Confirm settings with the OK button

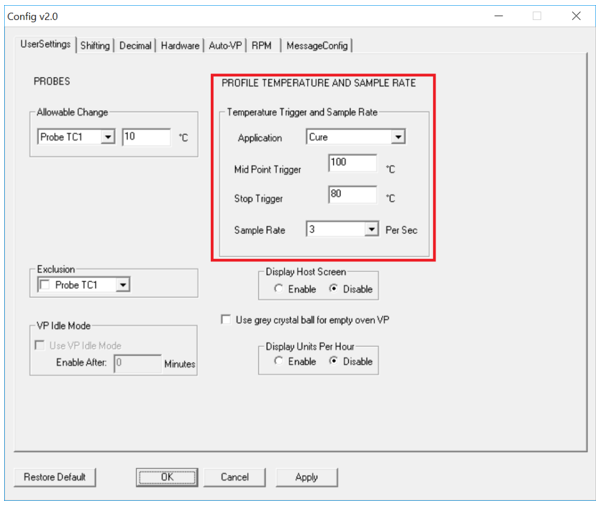(167, 477)
